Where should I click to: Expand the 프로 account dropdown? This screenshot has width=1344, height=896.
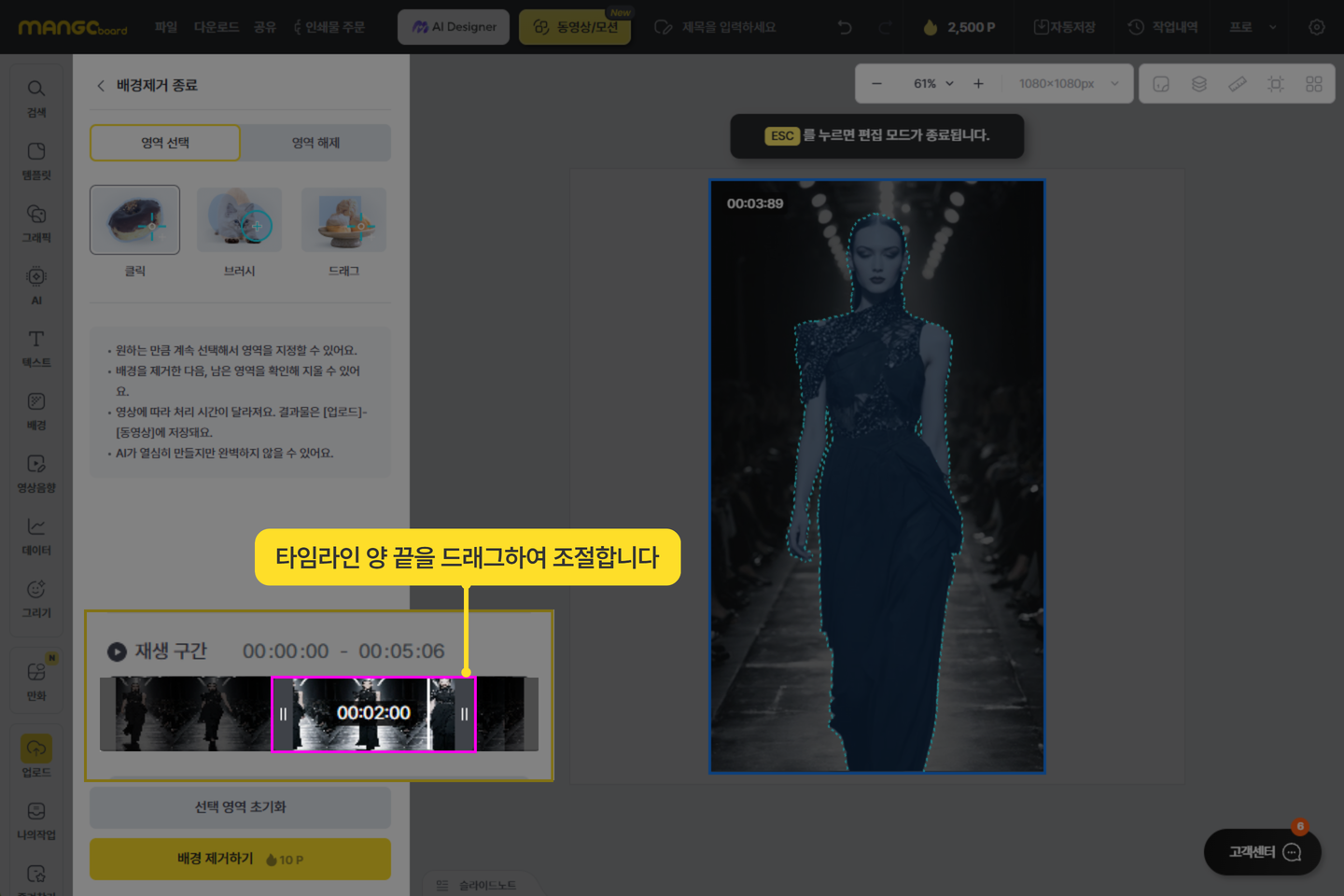click(x=1253, y=27)
